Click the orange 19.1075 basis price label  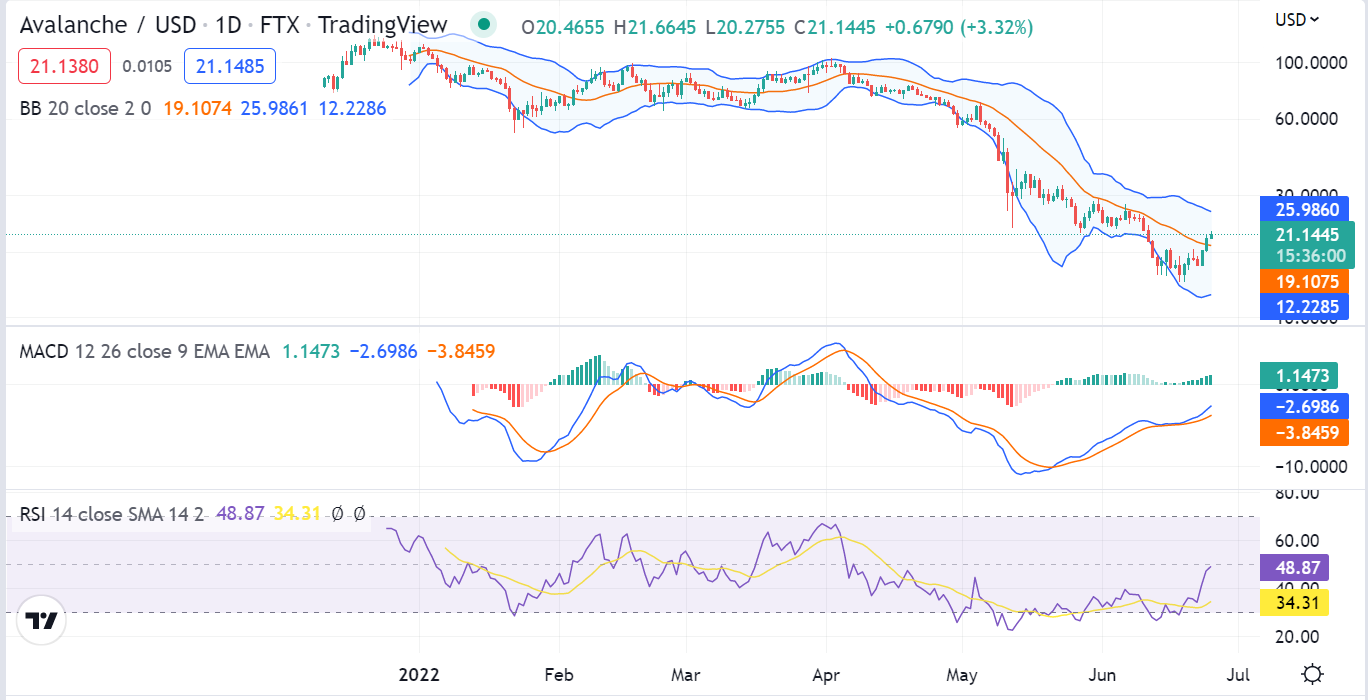click(x=1304, y=282)
